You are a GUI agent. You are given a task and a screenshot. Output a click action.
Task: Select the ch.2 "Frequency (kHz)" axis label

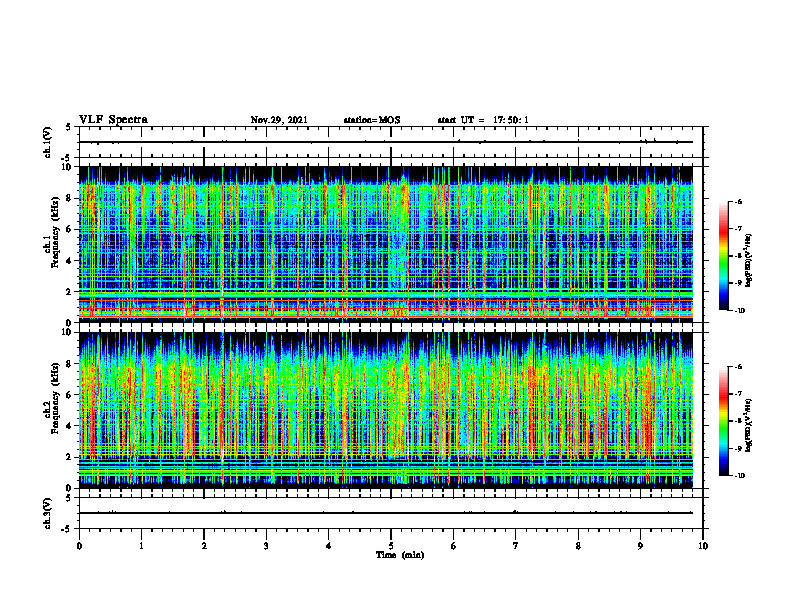click(x=58, y=398)
